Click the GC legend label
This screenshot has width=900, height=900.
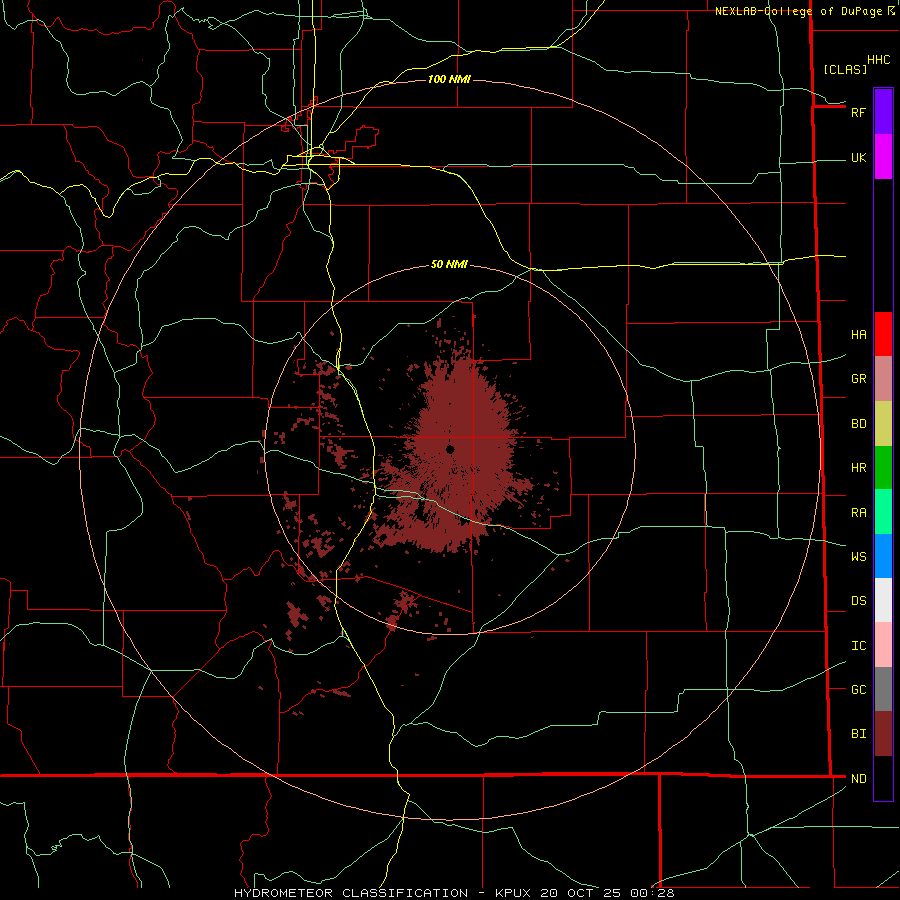tap(858, 690)
